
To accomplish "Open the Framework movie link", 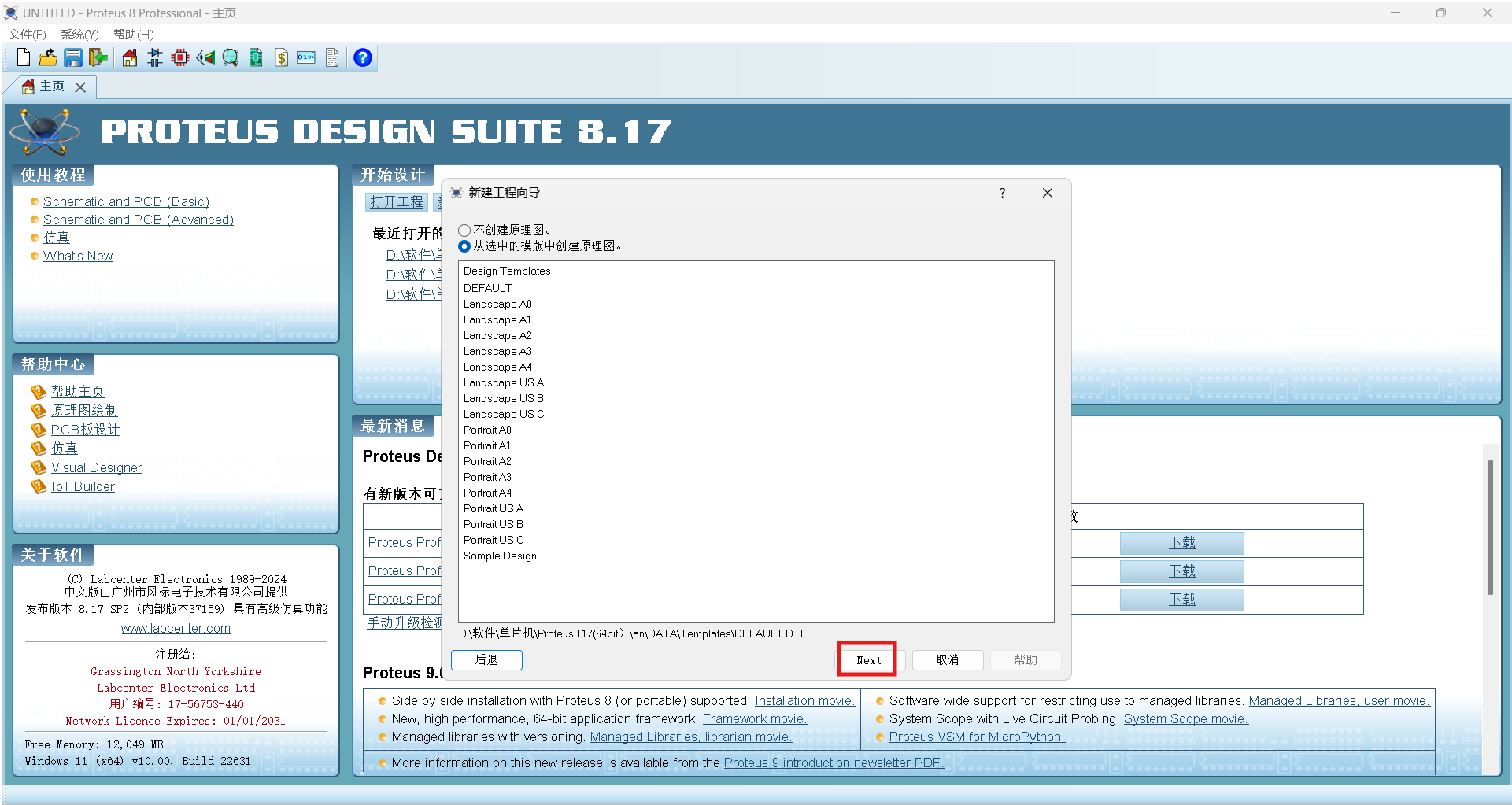I will point(755,718).
